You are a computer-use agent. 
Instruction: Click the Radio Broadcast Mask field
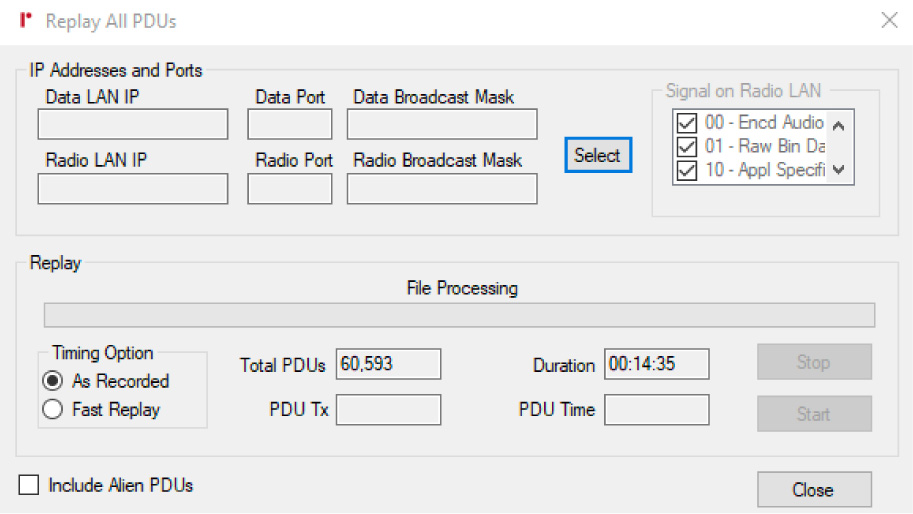point(442,189)
